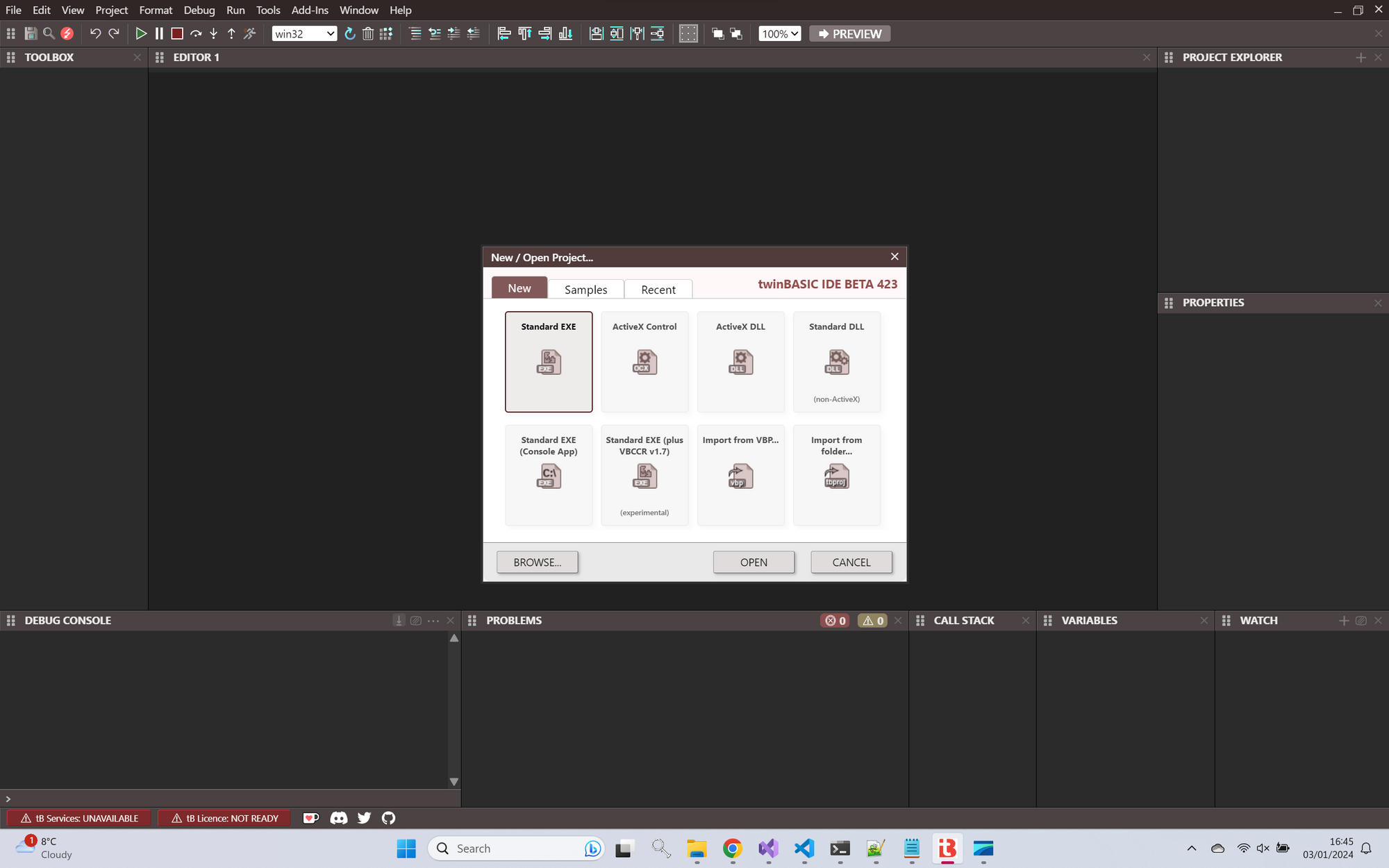Click the Debug Console scrollbar down arrow
The image size is (1389, 868).
(x=454, y=782)
